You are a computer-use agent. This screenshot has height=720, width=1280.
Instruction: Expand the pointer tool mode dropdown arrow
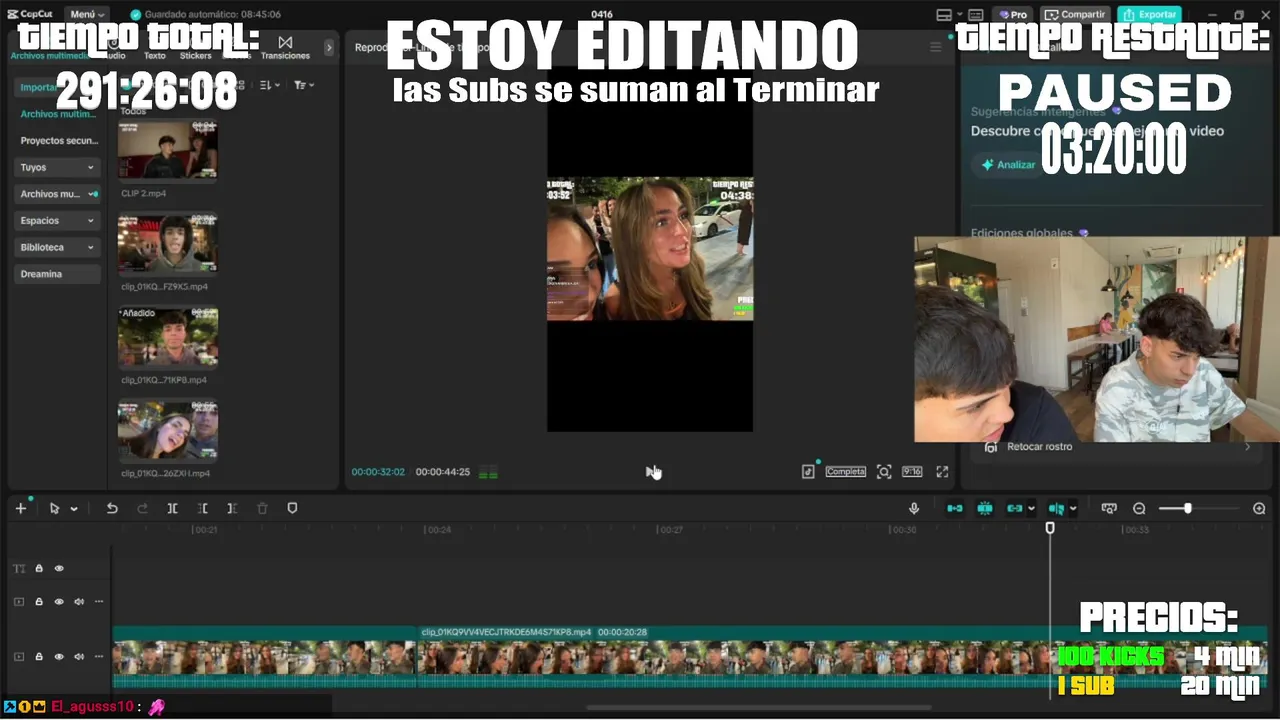point(73,509)
